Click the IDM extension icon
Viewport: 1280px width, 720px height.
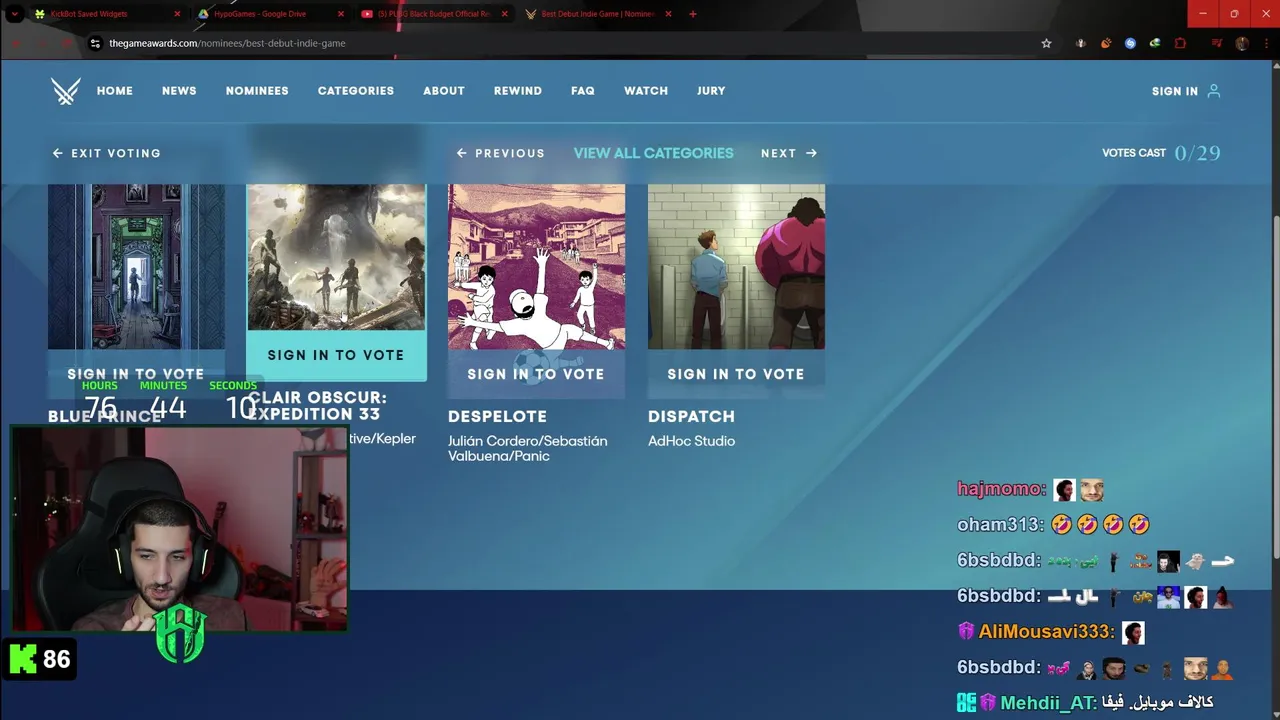click(1155, 43)
